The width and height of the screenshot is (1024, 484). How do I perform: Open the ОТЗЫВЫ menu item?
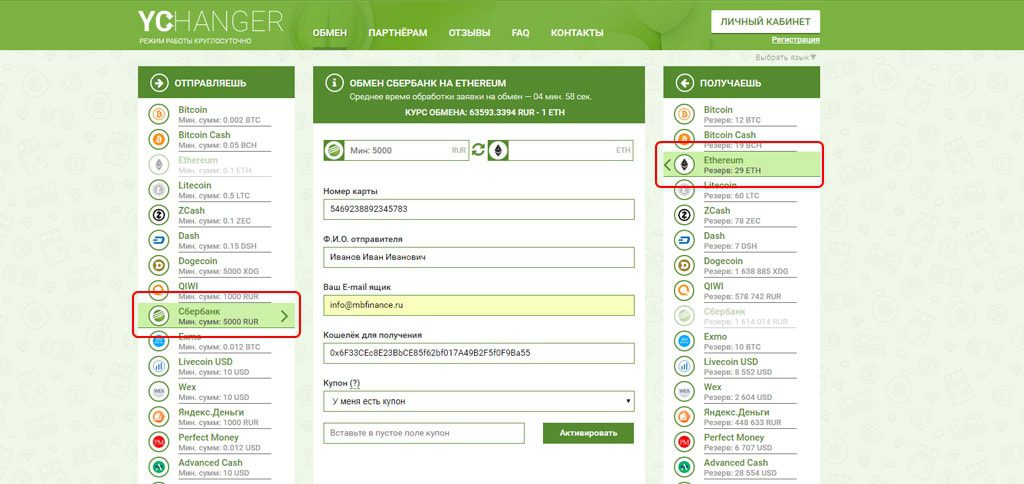(470, 33)
